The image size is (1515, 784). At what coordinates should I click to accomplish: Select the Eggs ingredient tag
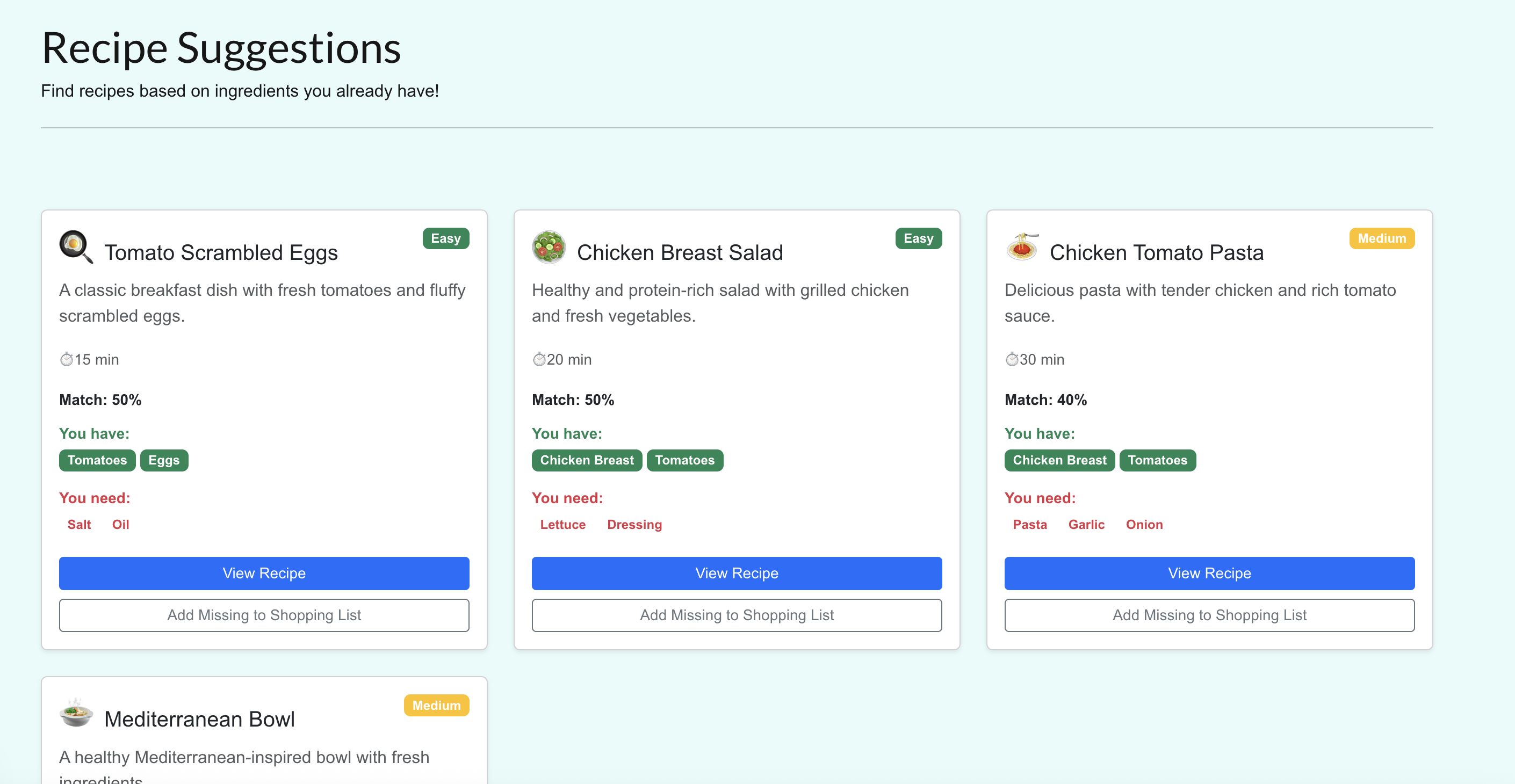(163, 460)
